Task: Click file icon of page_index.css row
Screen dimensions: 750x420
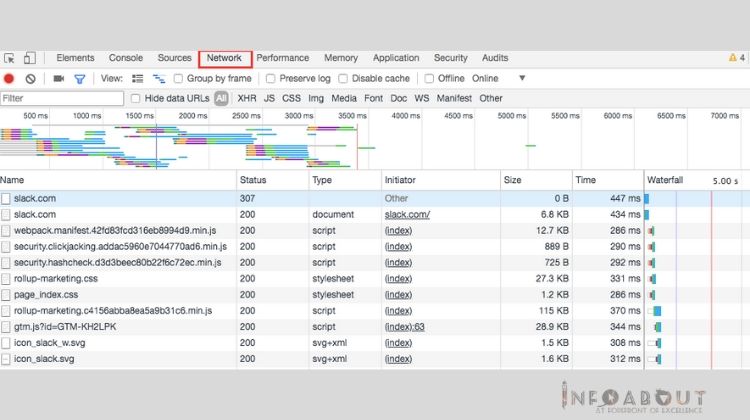Action: pos(5,295)
